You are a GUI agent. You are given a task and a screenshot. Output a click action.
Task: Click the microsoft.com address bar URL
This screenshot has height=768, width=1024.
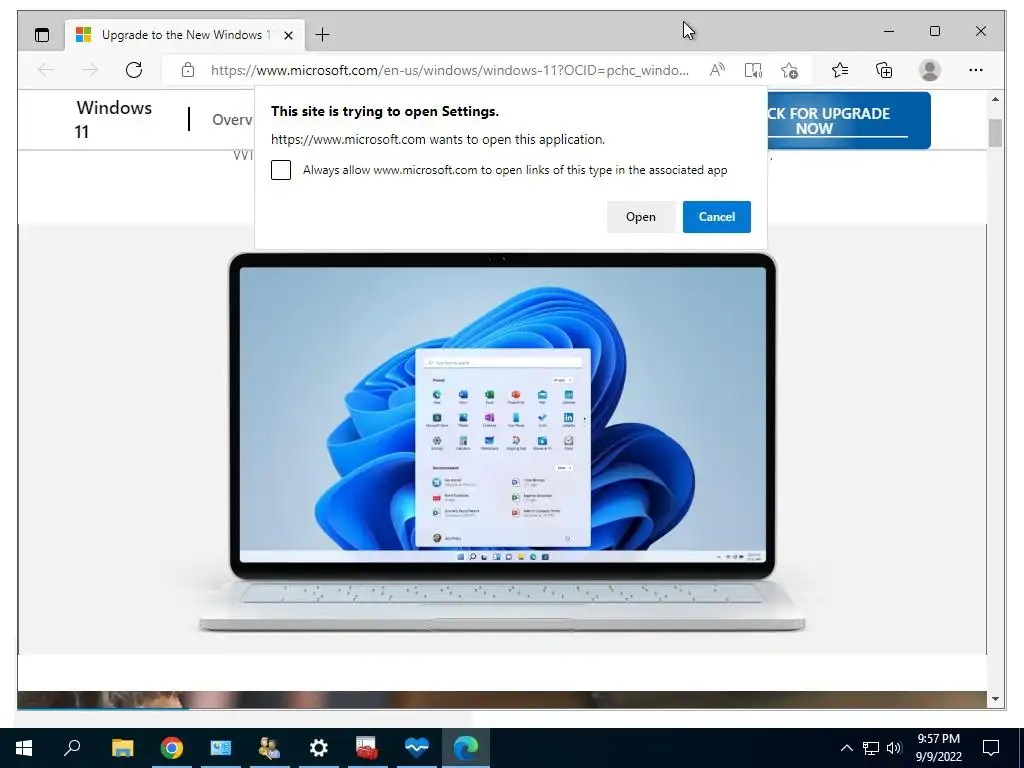click(x=449, y=70)
